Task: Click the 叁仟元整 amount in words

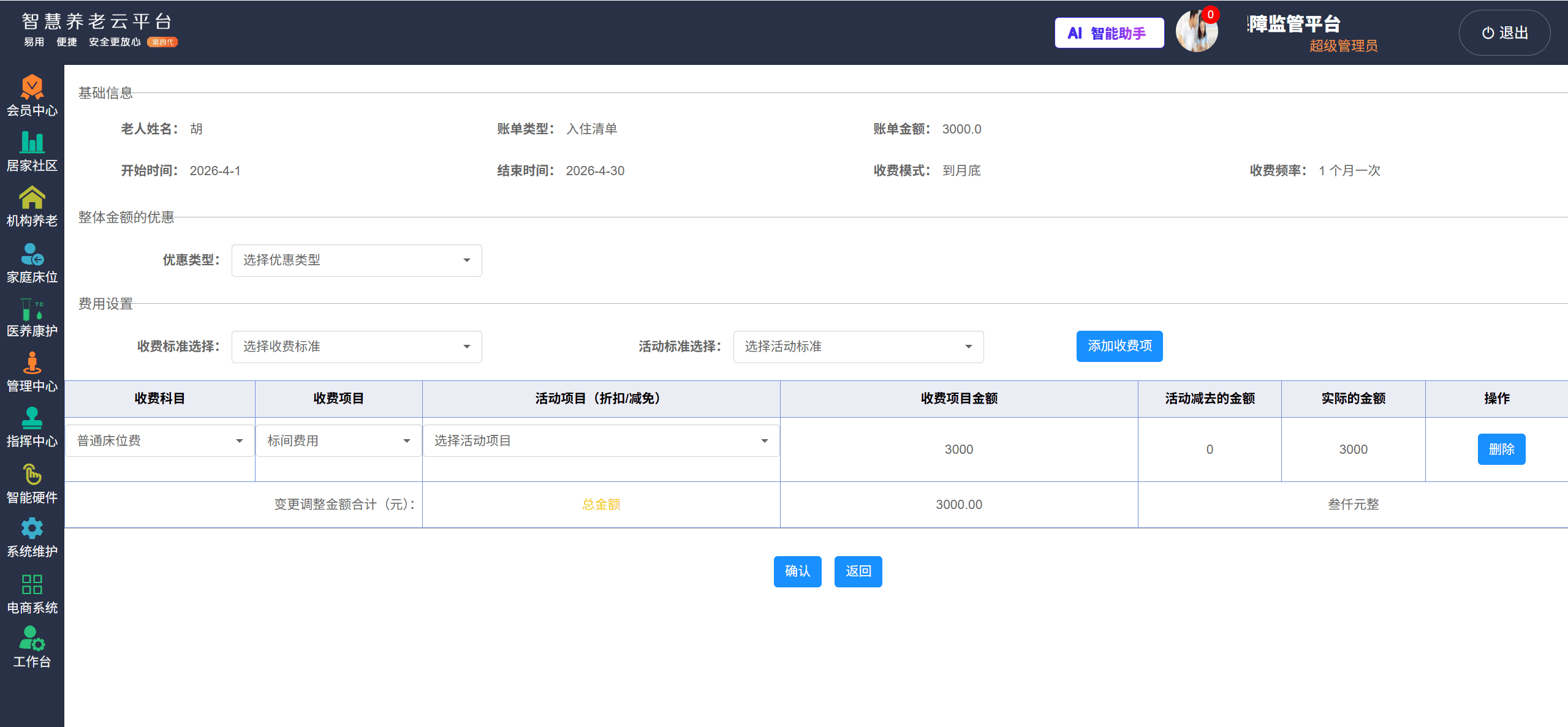Action: pyautogui.click(x=1353, y=505)
